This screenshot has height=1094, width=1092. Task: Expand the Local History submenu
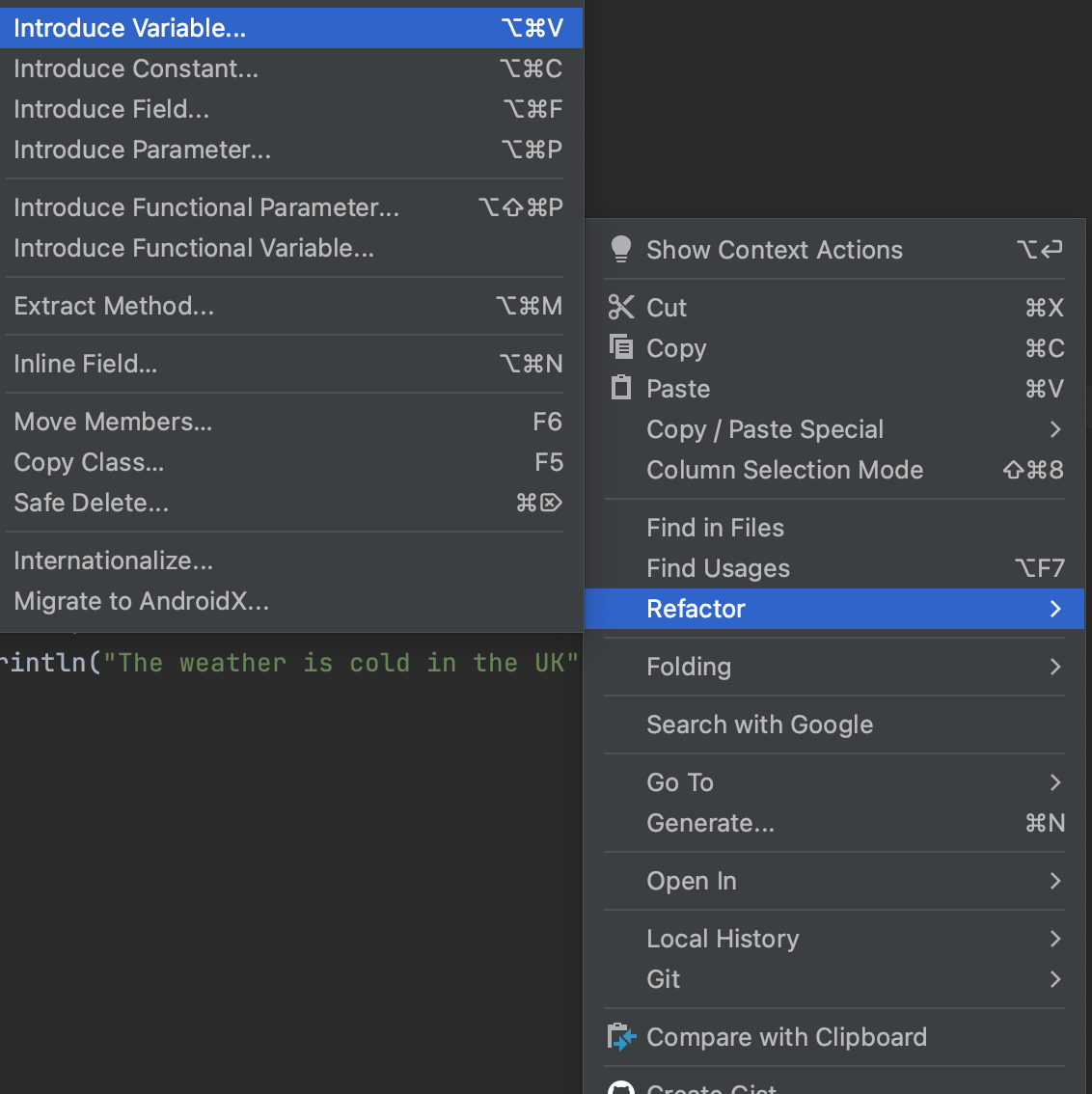pyautogui.click(x=1055, y=939)
